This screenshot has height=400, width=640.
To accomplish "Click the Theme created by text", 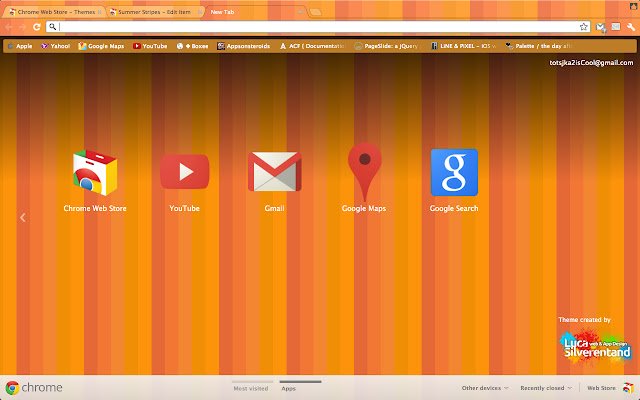I will click(x=584, y=320).
